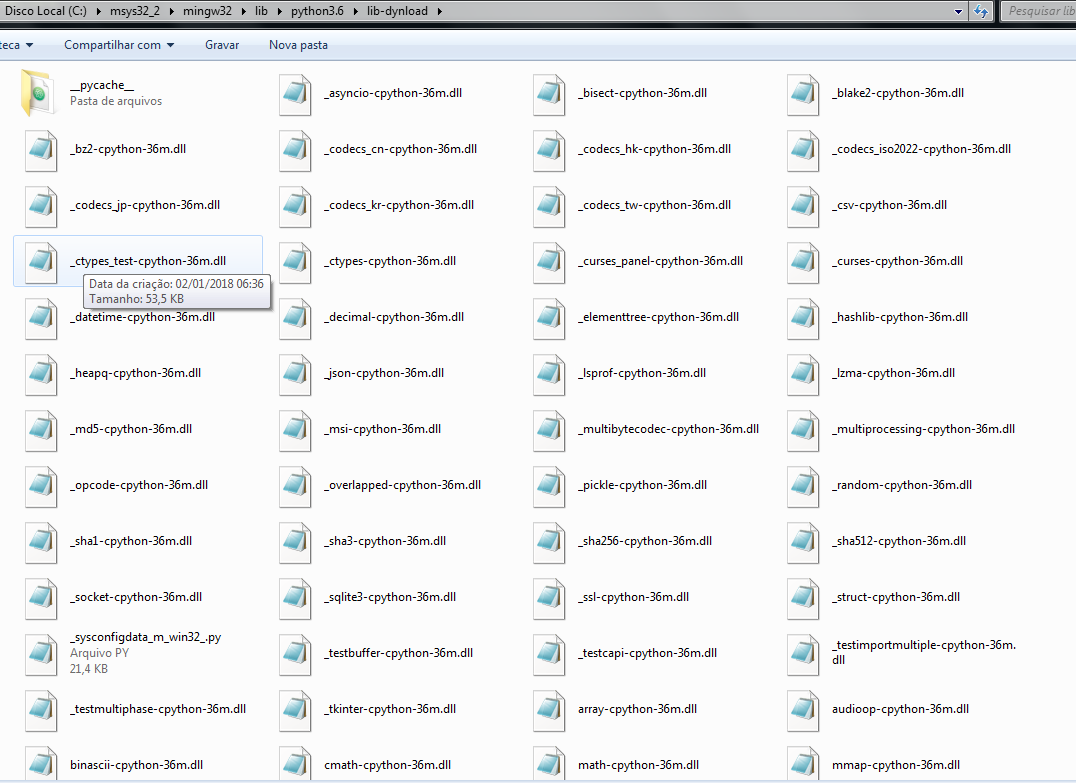Click the _opcode-cpython-36m.dll file name
The height and width of the screenshot is (783, 1076).
click(x=139, y=485)
